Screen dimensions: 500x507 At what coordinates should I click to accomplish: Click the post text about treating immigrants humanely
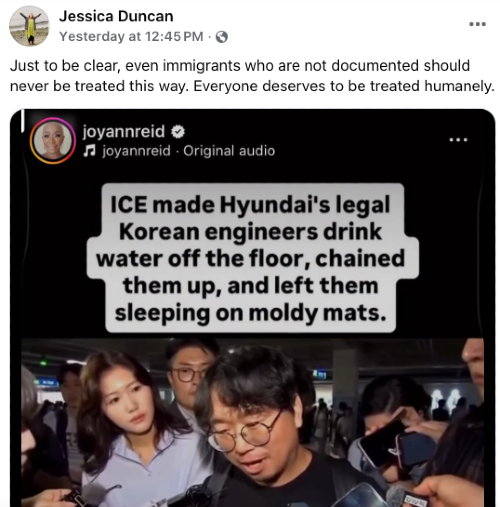252,76
